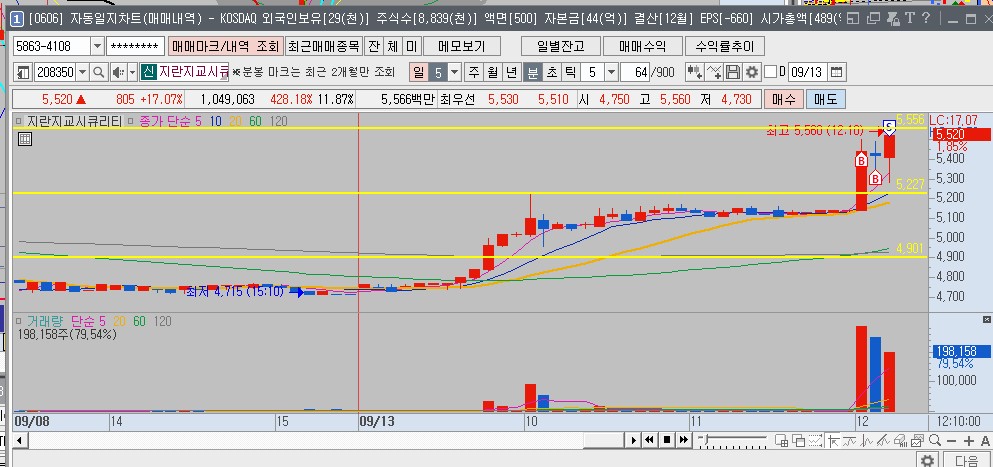
Task: Click the 09/13 date input field
Action: pyautogui.click(x=807, y=72)
